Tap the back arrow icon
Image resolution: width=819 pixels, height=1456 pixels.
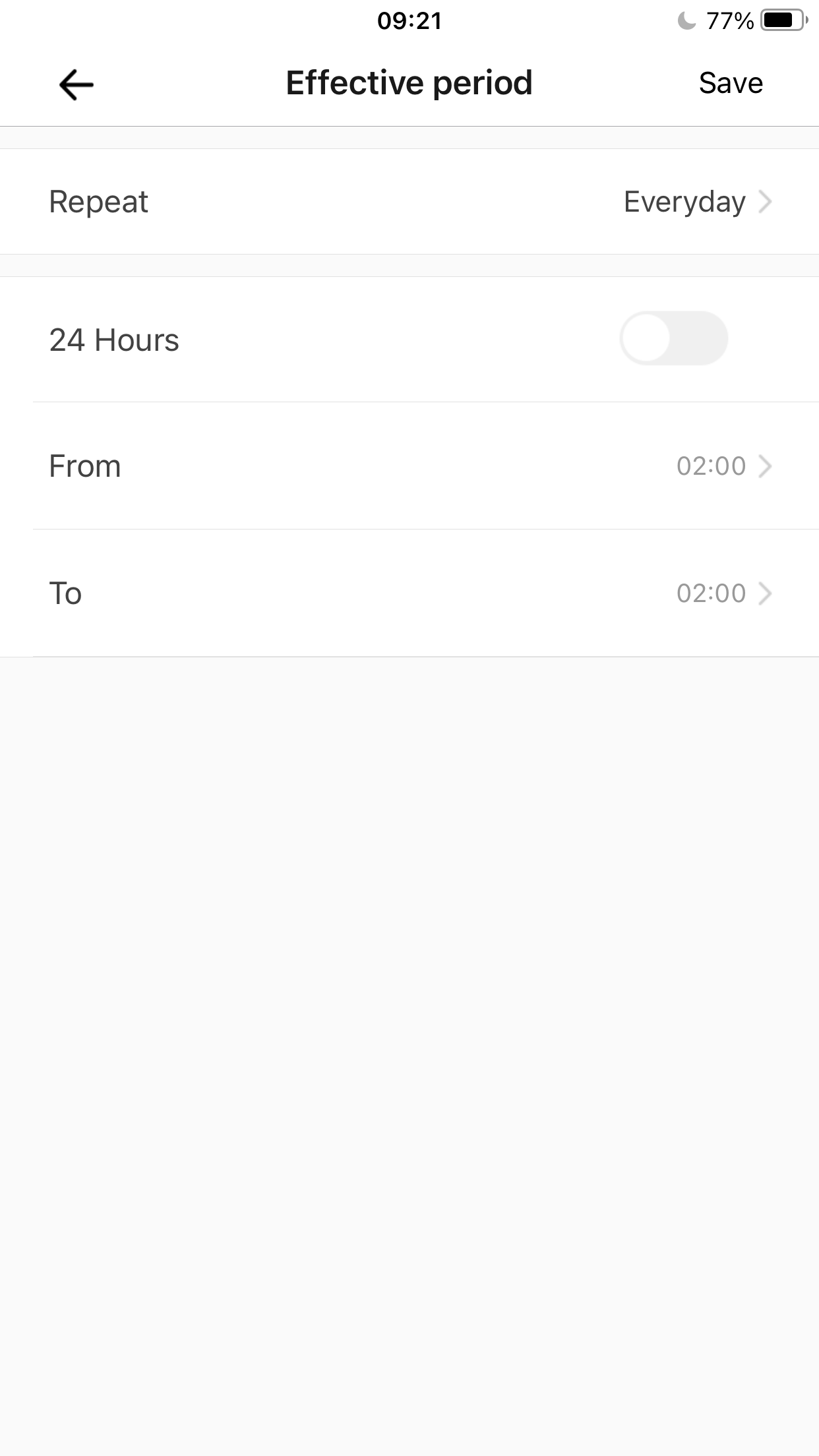[x=76, y=84]
